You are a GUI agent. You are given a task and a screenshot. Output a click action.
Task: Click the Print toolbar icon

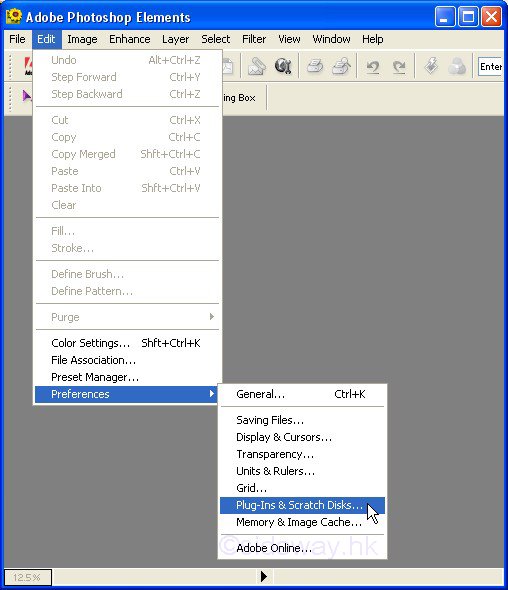click(x=315, y=67)
